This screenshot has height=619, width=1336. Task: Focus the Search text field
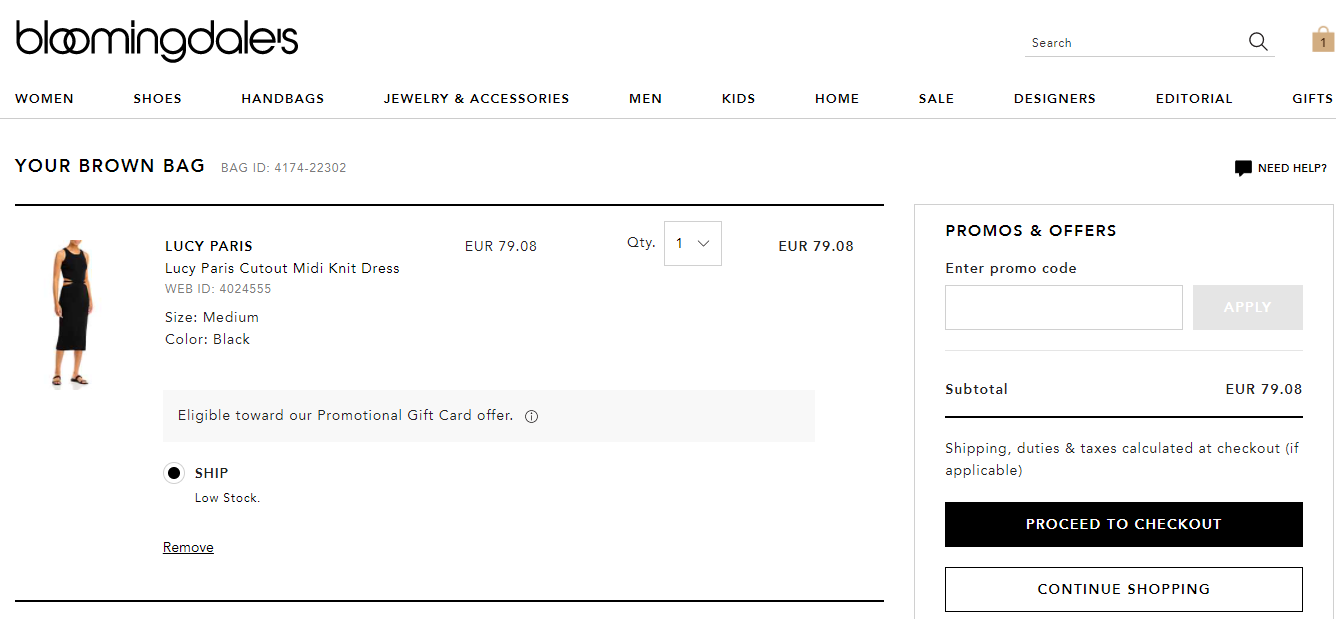point(1135,43)
